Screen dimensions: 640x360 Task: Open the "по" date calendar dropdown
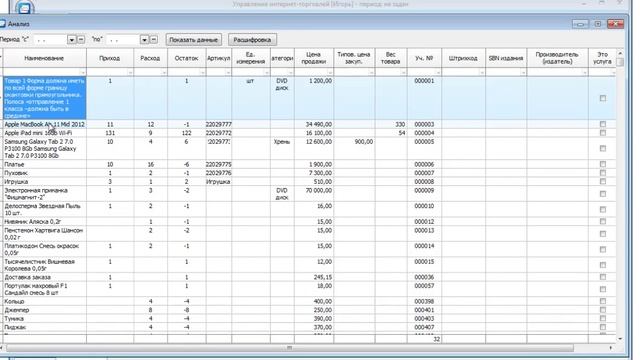[x=144, y=40]
